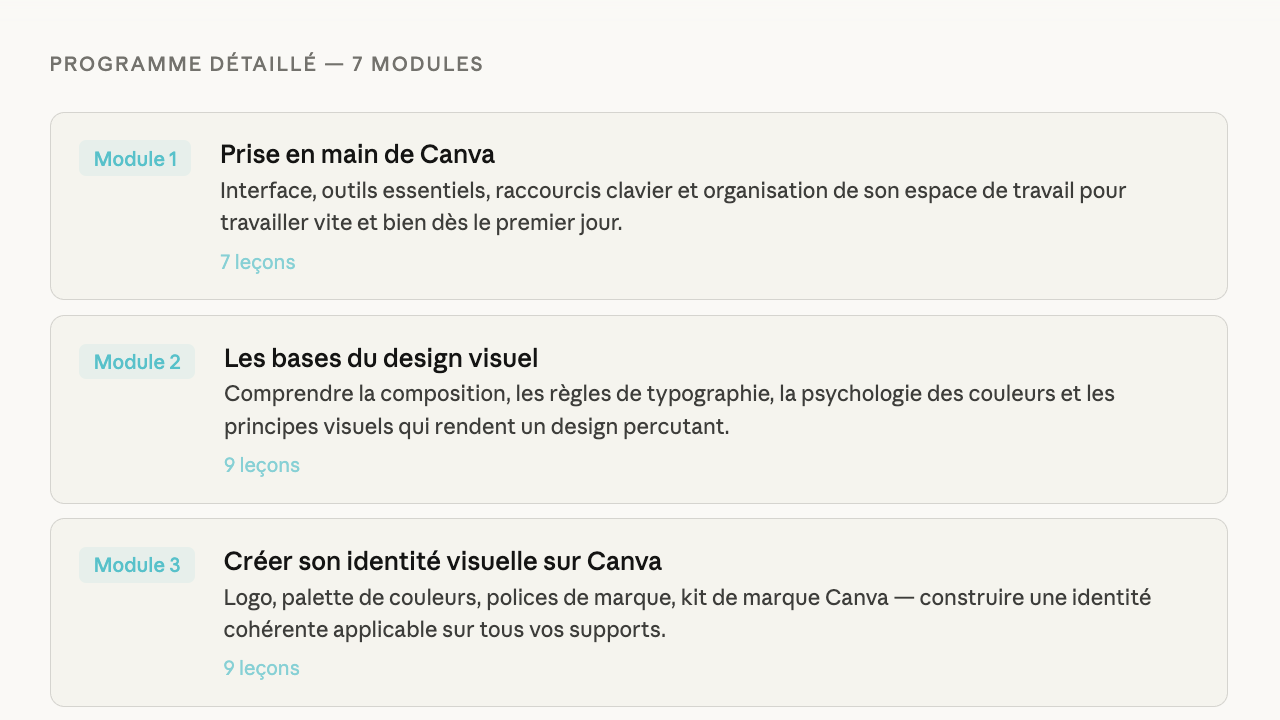Click the '7 leçons' link
1280x720 pixels.
(258, 262)
